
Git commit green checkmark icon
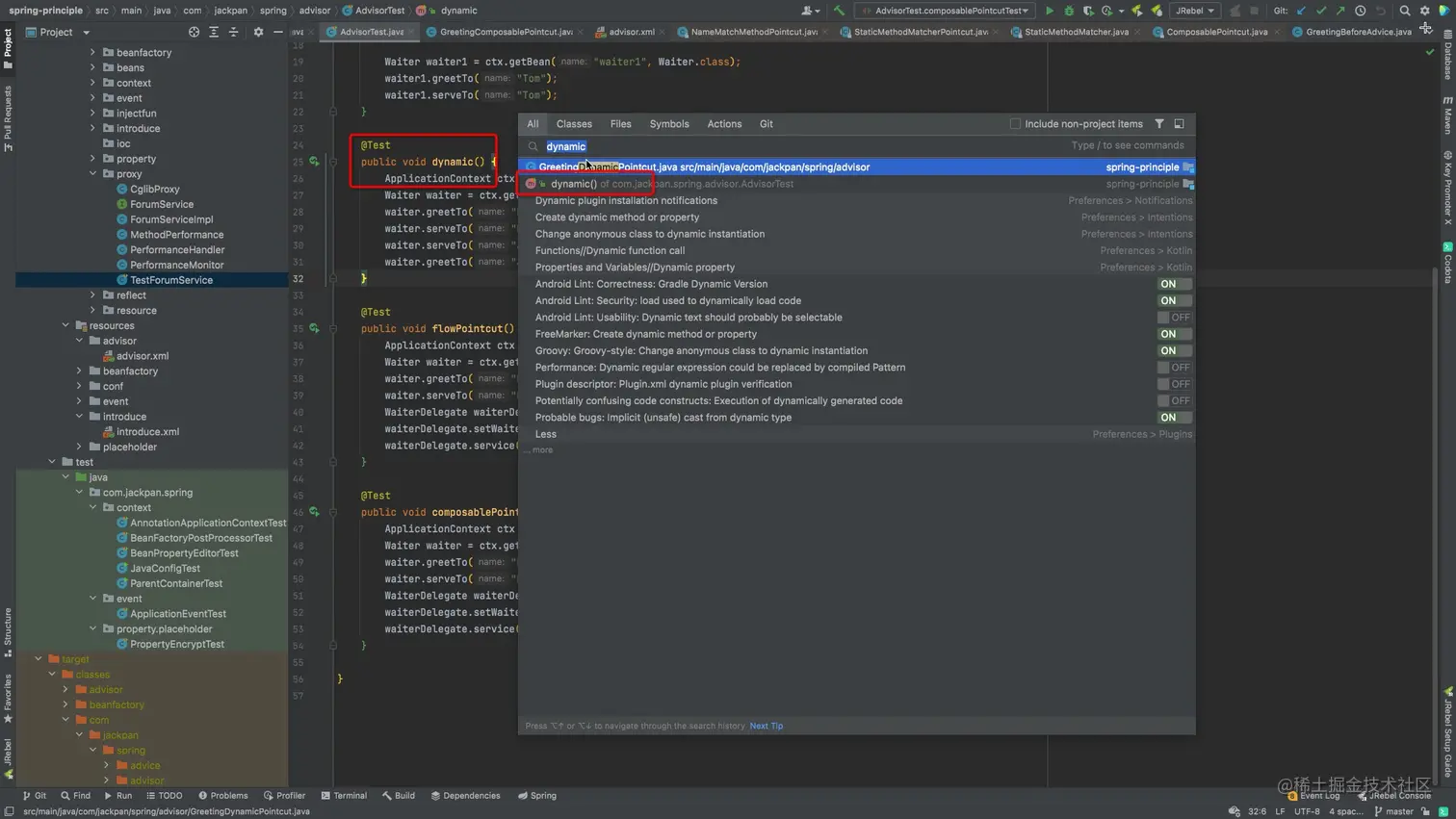click(x=1321, y=11)
